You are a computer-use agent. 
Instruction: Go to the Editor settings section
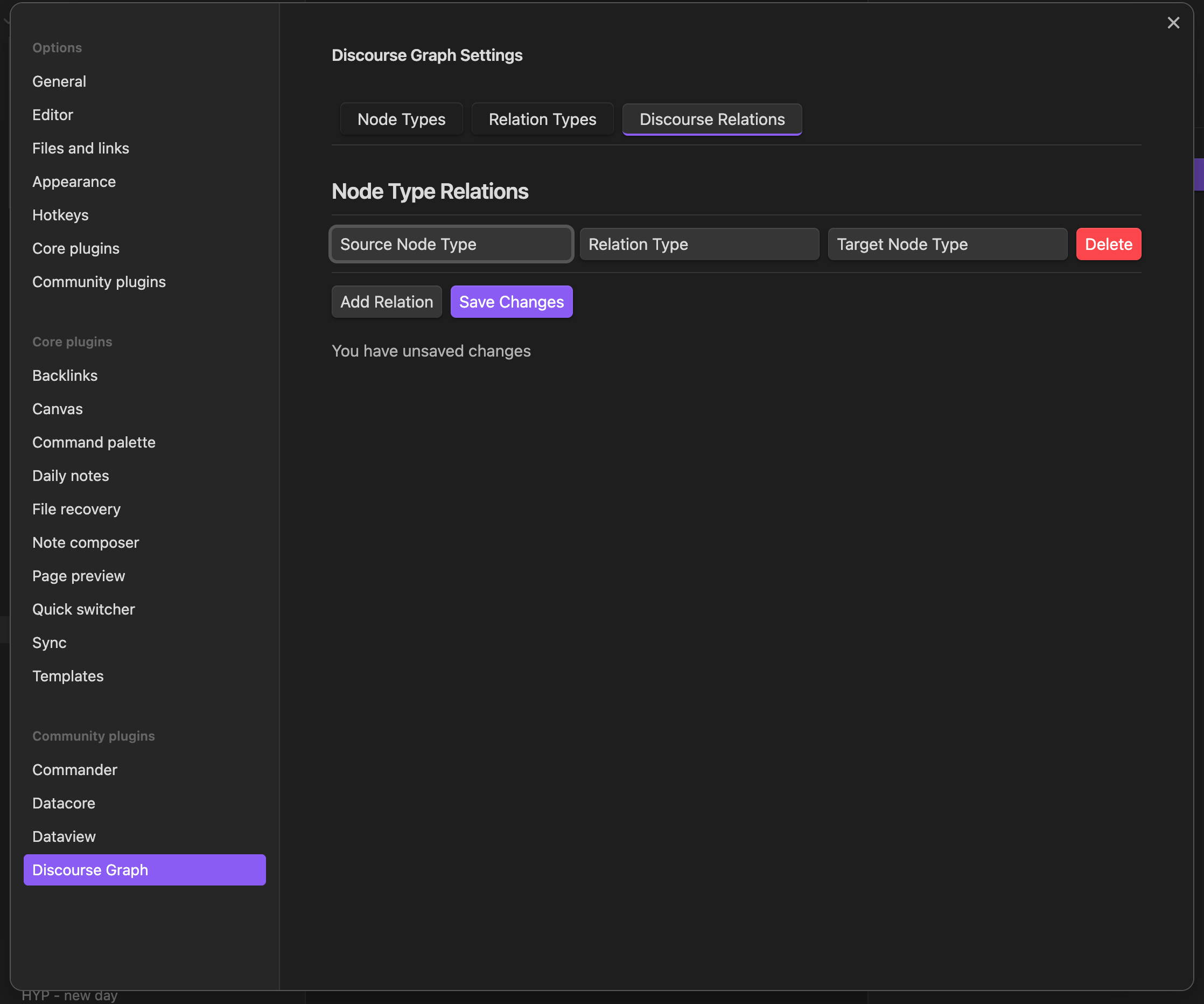coord(53,115)
